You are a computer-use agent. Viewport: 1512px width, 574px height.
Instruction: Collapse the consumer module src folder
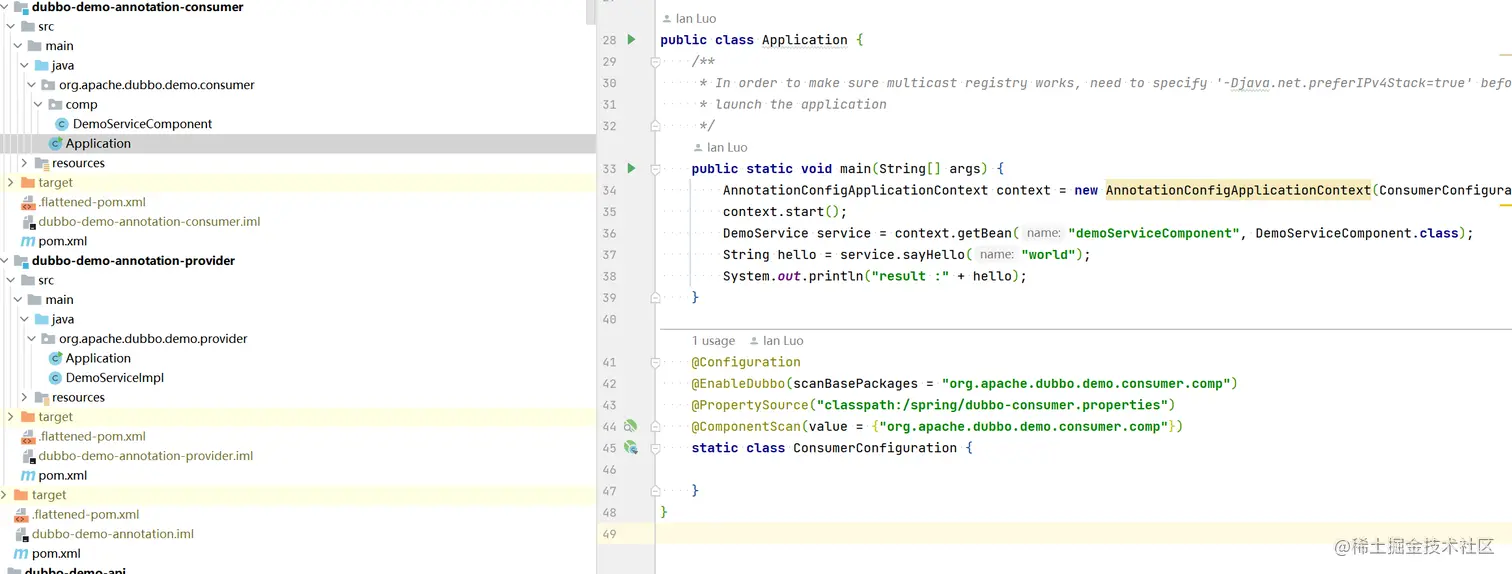click(x=10, y=26)
